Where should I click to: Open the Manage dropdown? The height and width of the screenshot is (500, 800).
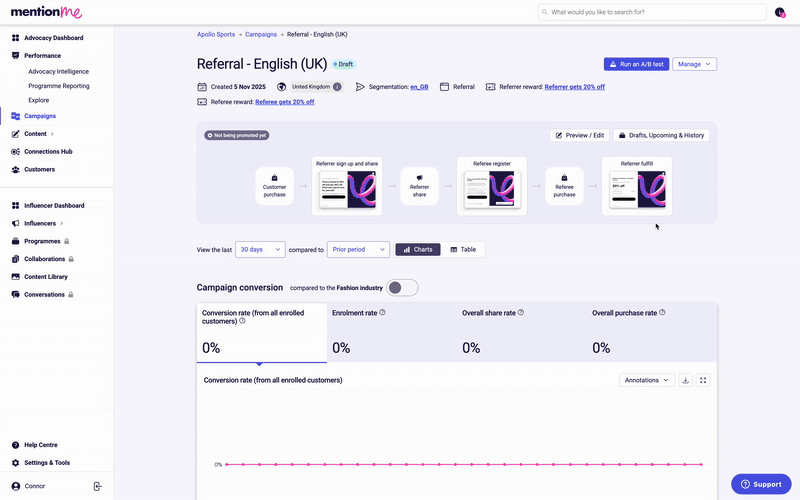[694, 64]
